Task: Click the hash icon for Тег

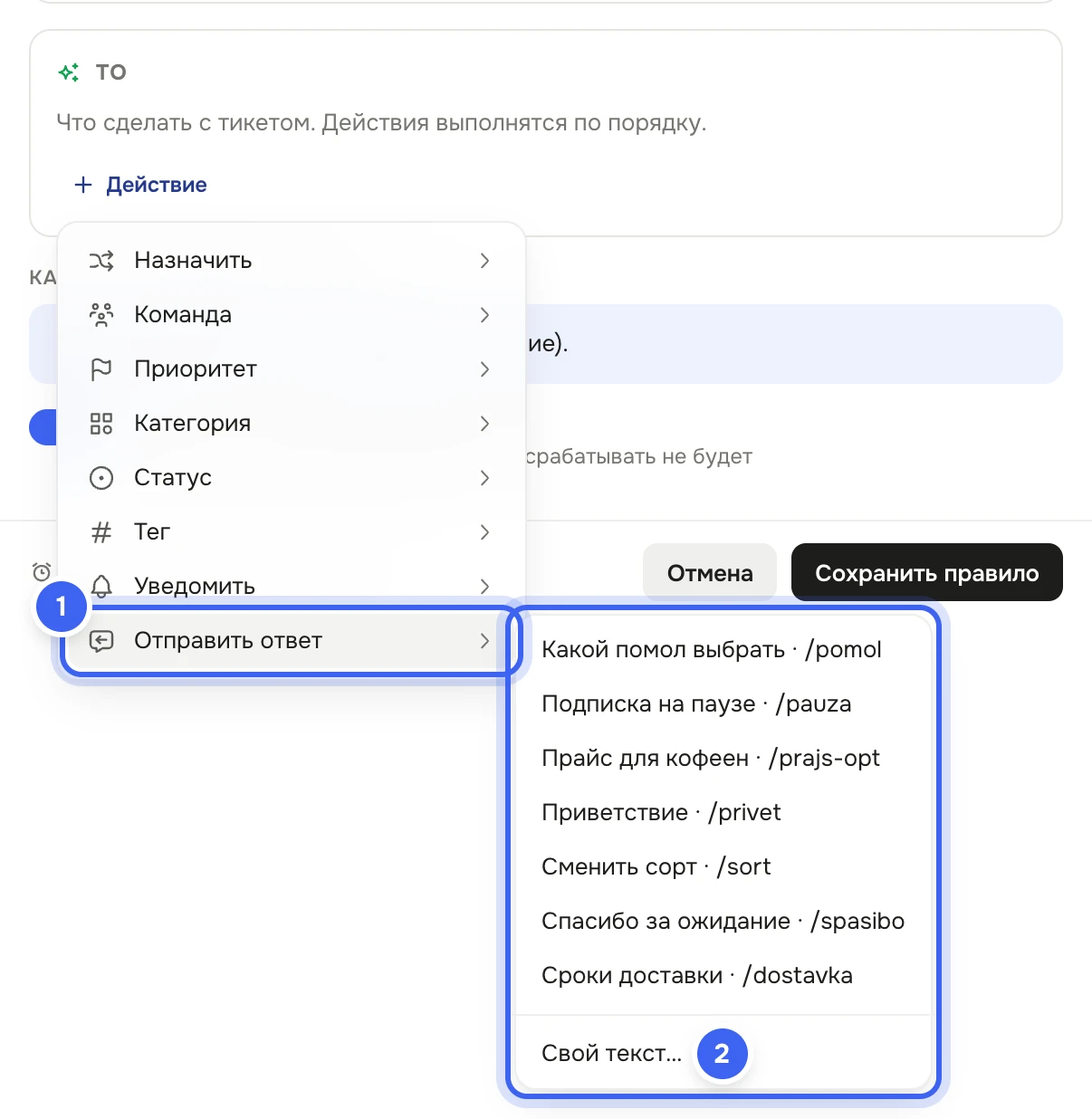Action: click(x=101, y=532)
